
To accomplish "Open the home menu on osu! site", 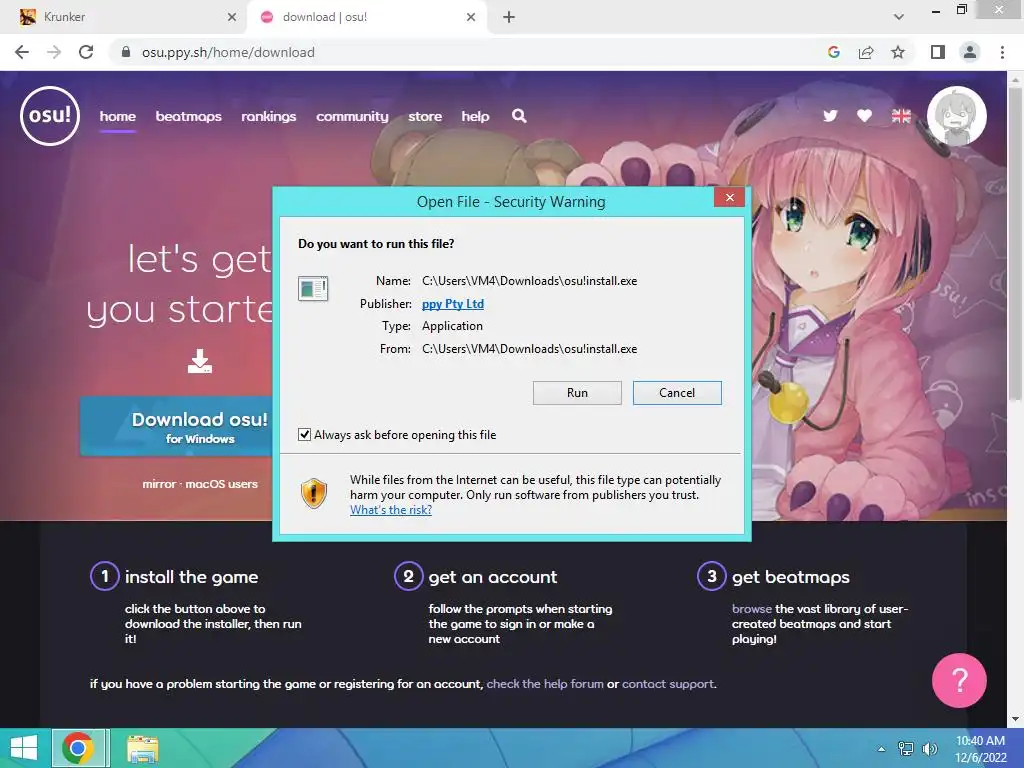I will [x=118, y=116].
